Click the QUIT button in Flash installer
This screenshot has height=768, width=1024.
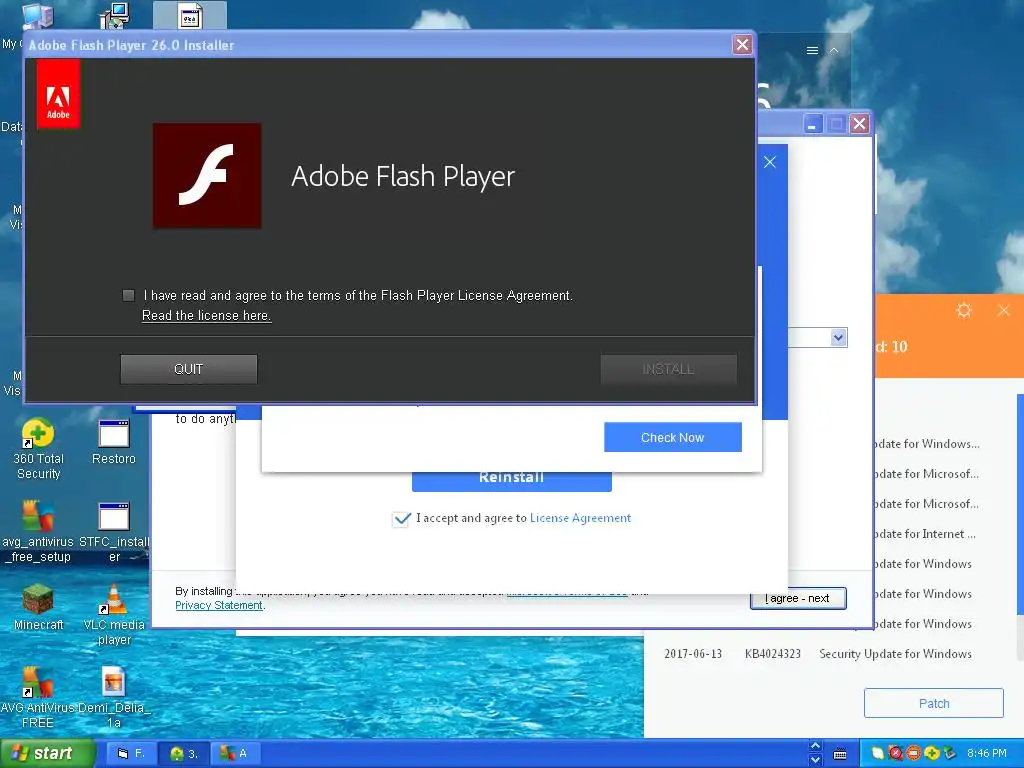pyautogui.click(x=189, y=369)
